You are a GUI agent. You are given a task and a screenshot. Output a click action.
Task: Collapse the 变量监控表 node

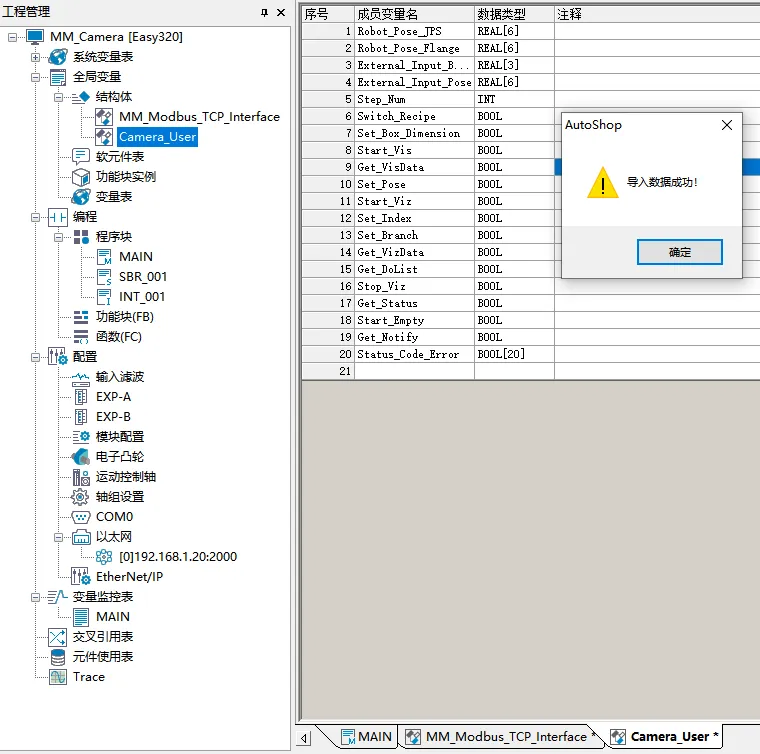(x=35, y=597)
